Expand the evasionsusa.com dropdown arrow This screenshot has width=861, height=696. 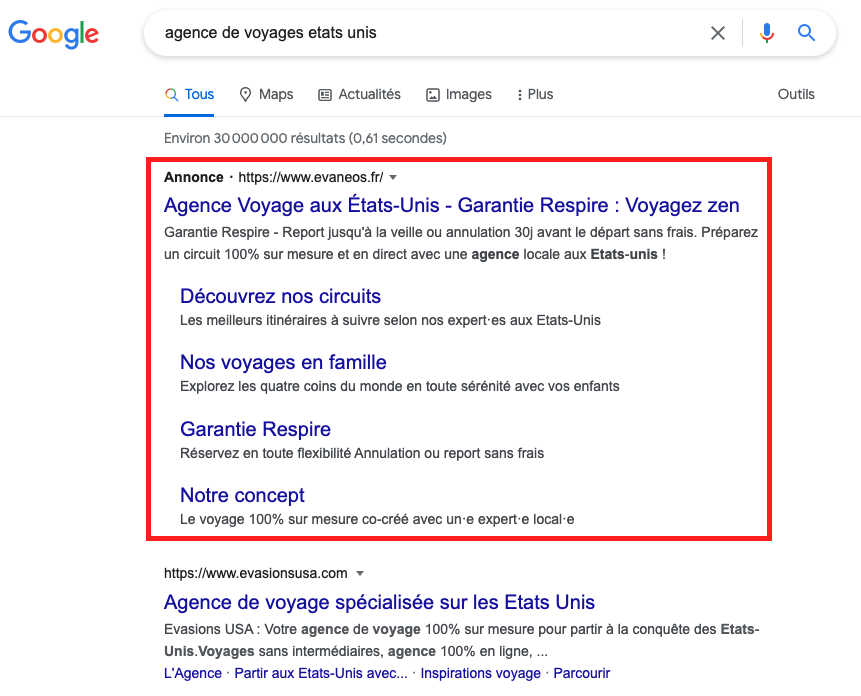pos(360,574)
